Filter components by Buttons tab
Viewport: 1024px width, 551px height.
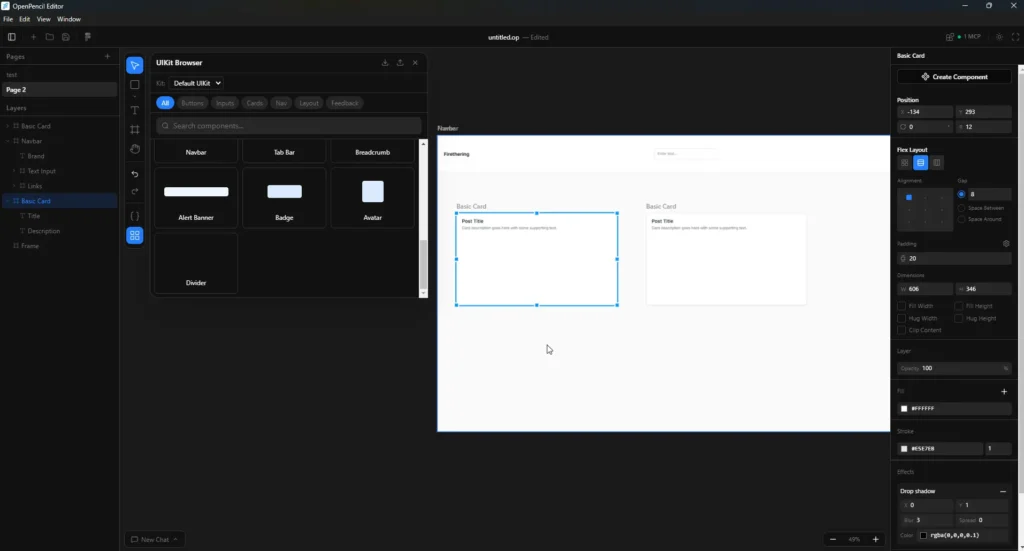coord(192,103)
